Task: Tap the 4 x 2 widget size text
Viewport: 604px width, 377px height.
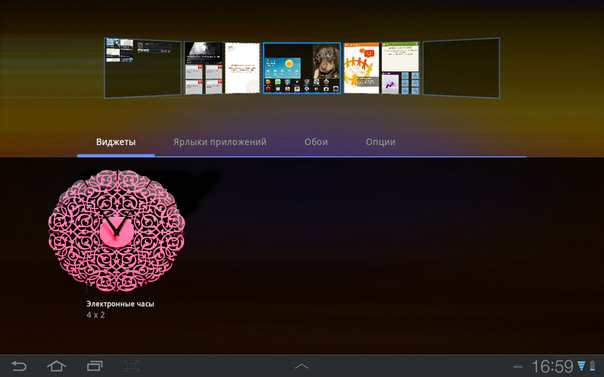Action: [96, 315]
